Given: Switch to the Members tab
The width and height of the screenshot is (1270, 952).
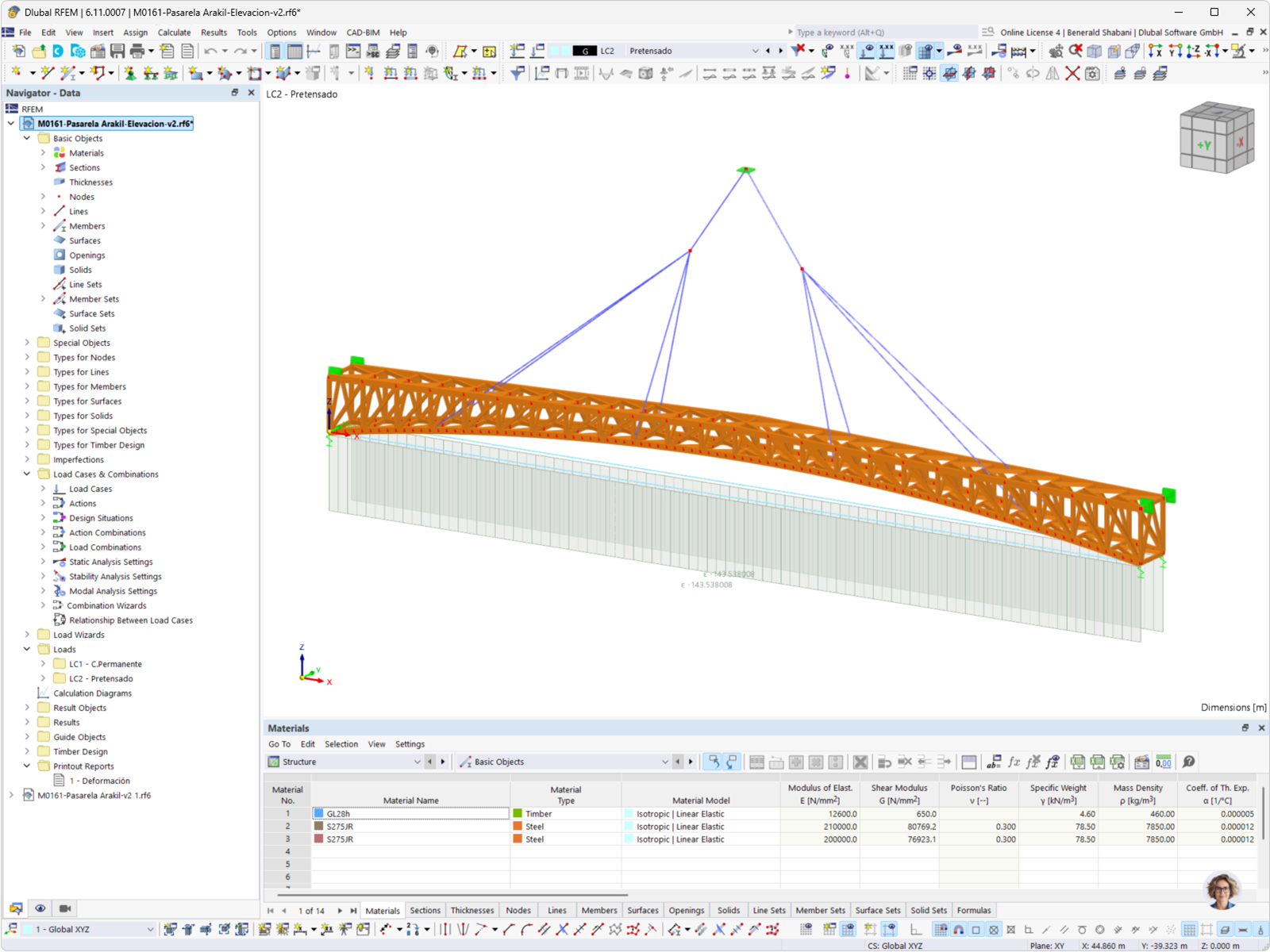Looking at the screenshot, I should coord(599,911).
